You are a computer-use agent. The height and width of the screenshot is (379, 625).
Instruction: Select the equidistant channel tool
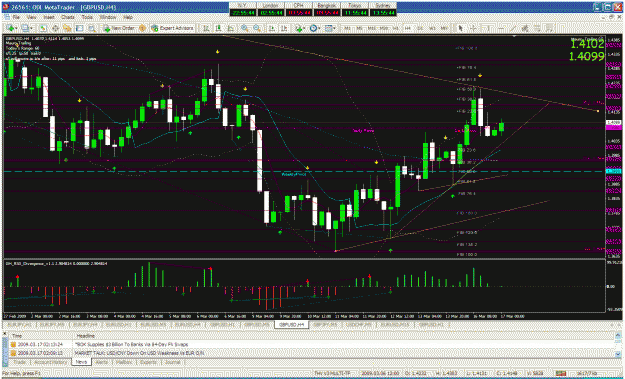pyautogui.click(x=525, y=28)
